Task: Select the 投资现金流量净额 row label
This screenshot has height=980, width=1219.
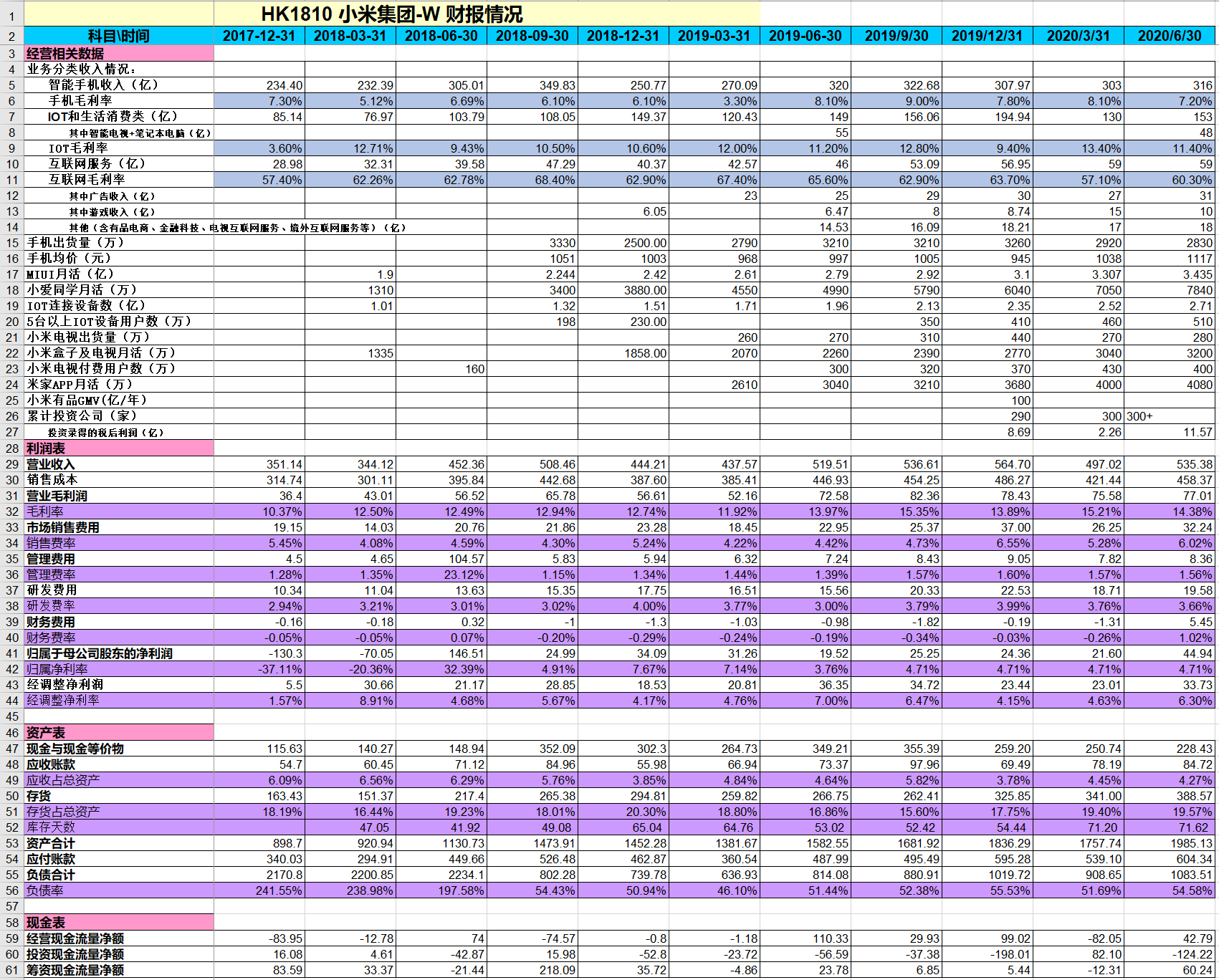Action: (119, 954)
